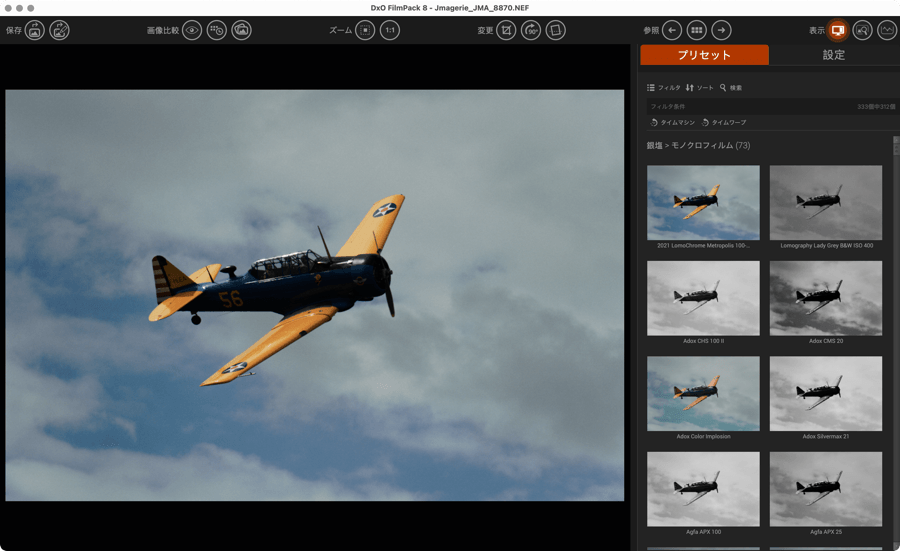Image resolution: width=900 pixels, height=551 pixels.
Task: Open the image comparison reference settings icon
Action: [x=217, y=31]
